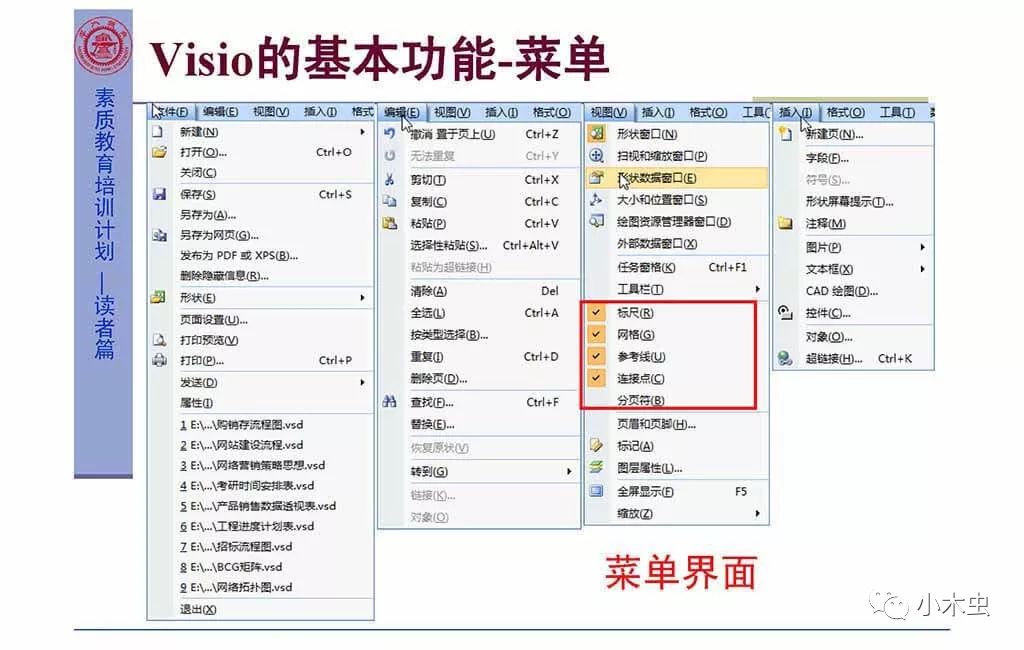
Task: Open recent file 网络营销策略思想.vsd
Action: pyautogui.click(x=252, y=464)
